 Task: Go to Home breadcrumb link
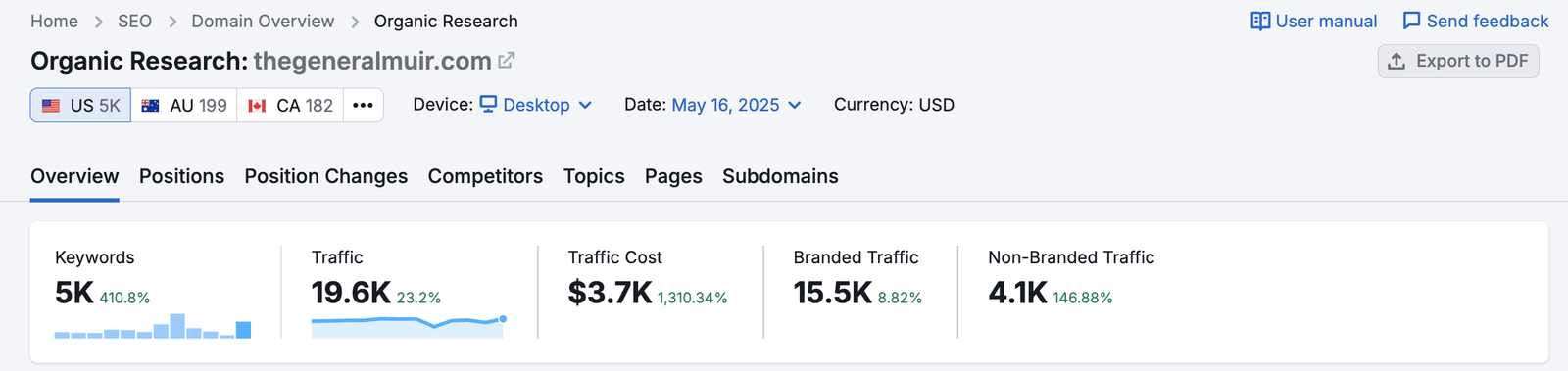[54, 22]
